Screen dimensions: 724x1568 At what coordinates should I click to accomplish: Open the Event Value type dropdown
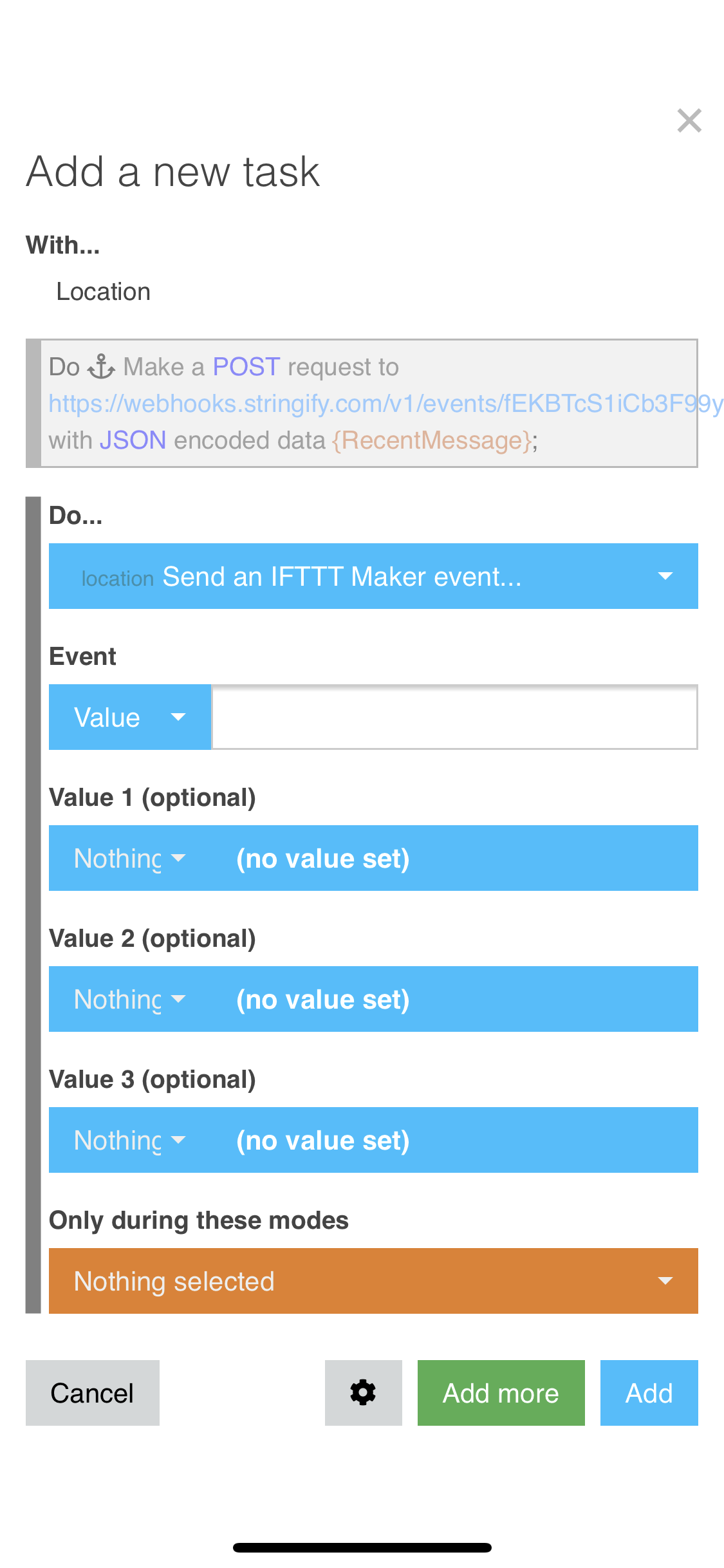coord(130,717)
